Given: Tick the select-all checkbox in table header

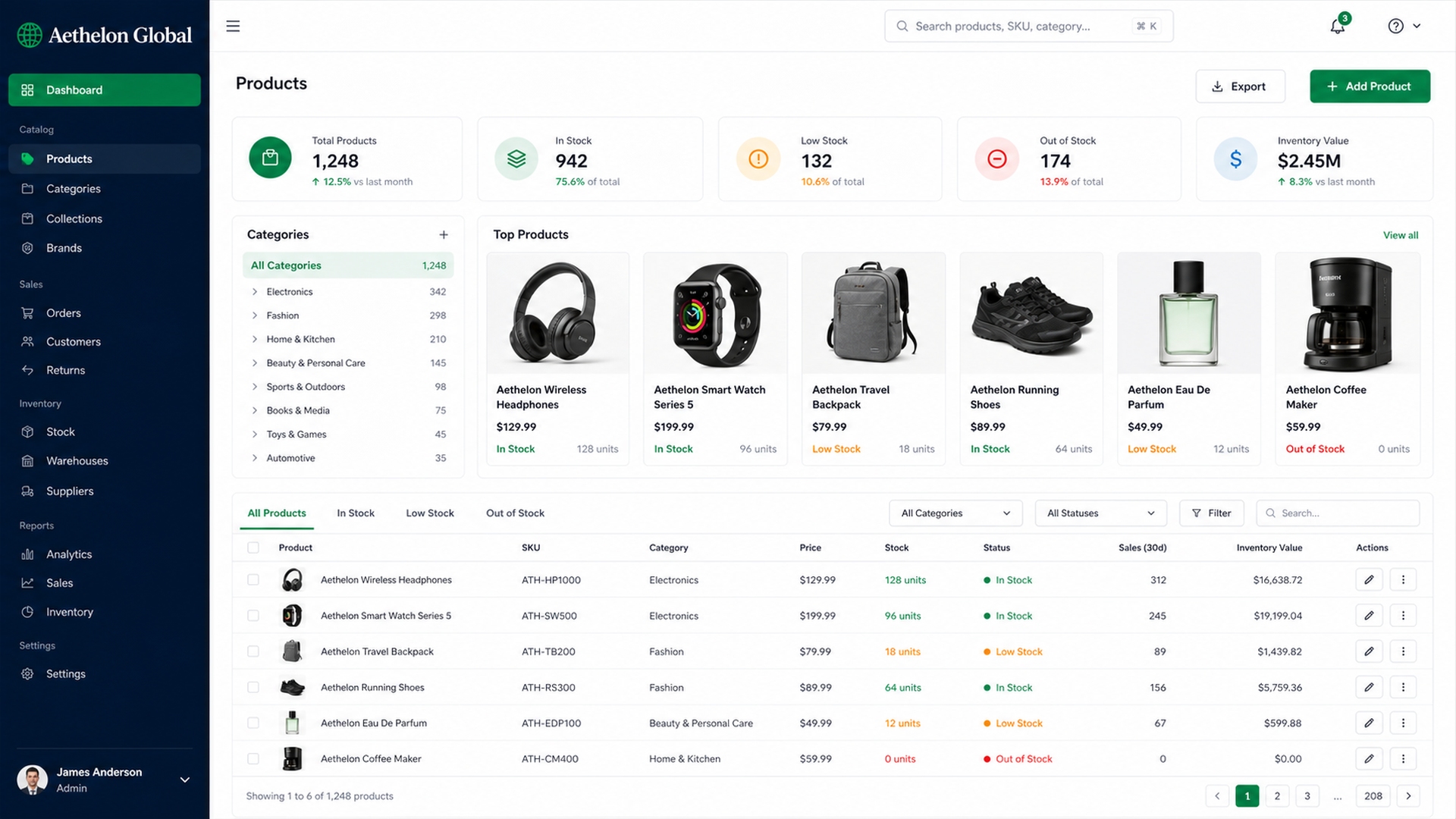Looking at the screenshot, I should coord(253,548).
